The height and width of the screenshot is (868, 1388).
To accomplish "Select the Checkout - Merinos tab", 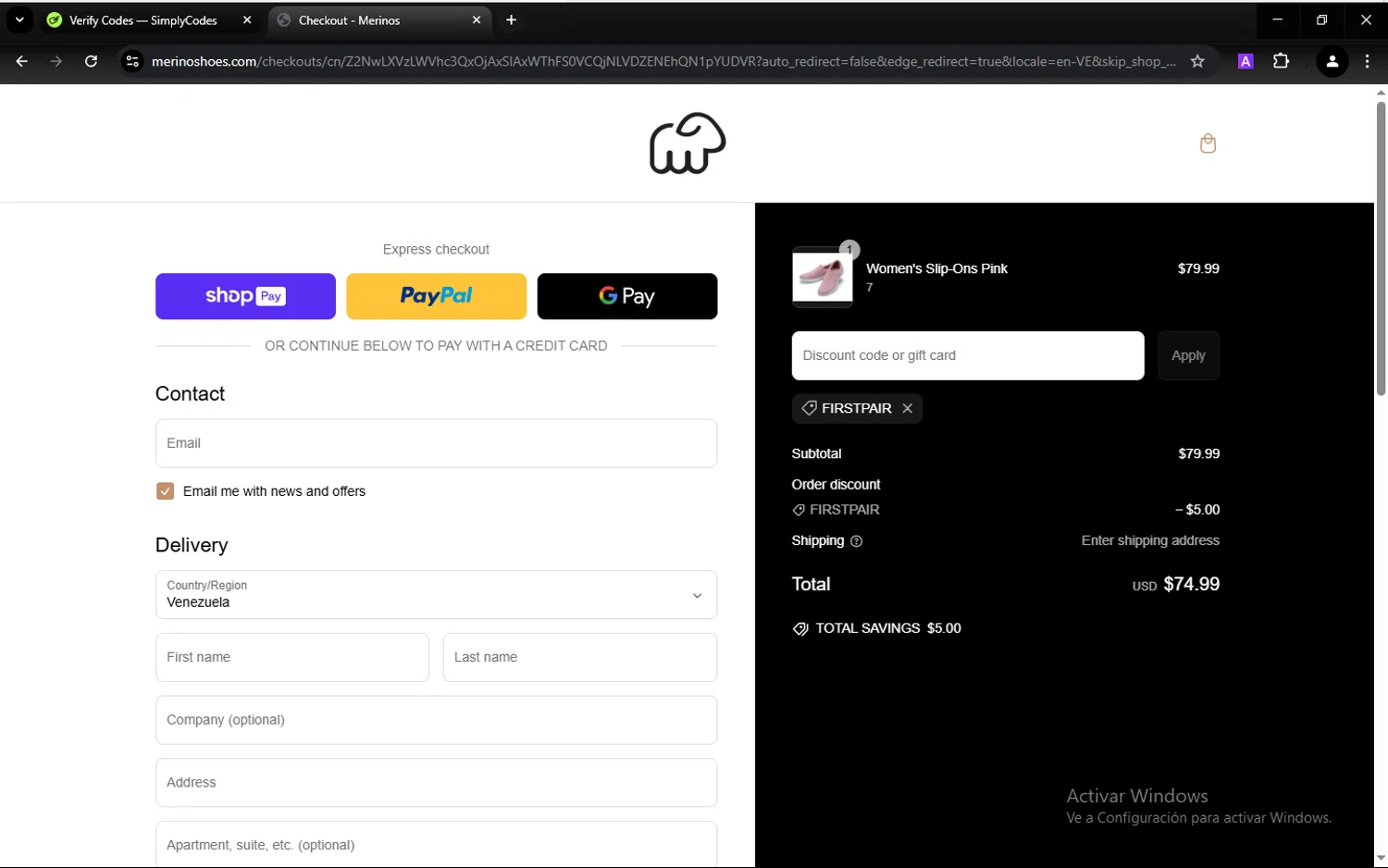I will click(379, 19).
